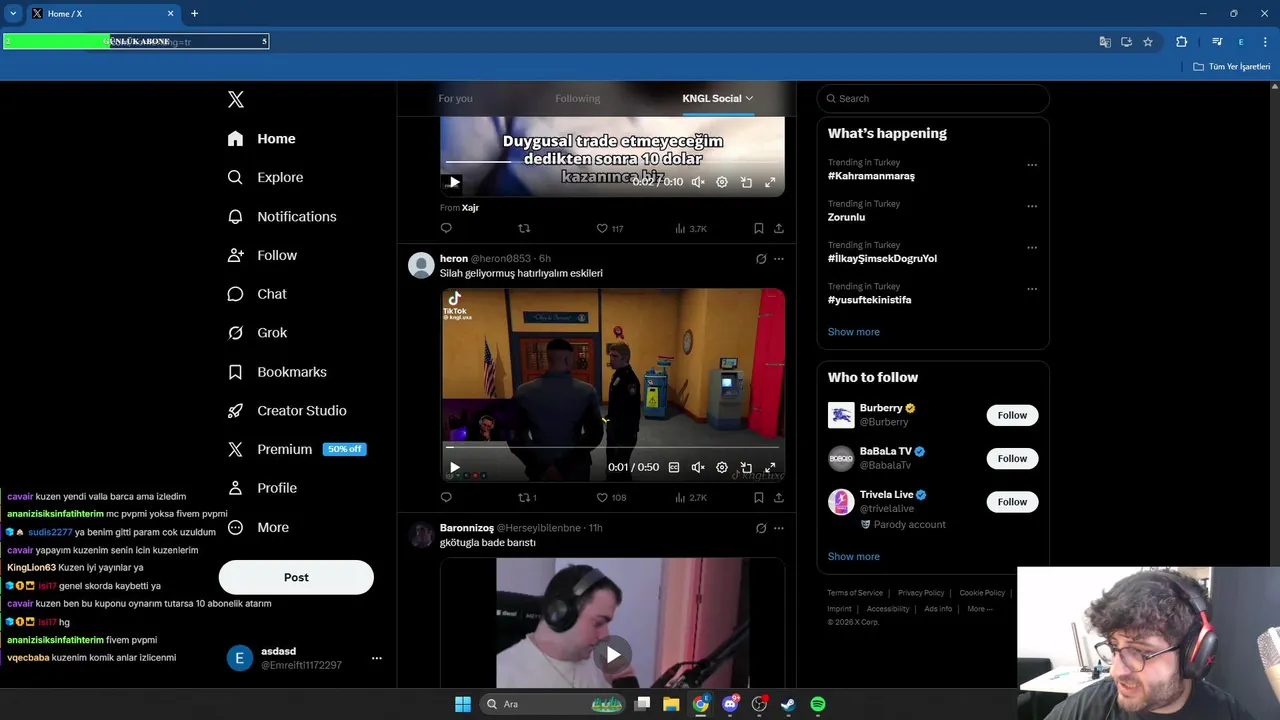Viewport: 1280px width, 720px height.
Task: Open #Kahramanmaraş trending topic
Action: [x=871, y=176]
